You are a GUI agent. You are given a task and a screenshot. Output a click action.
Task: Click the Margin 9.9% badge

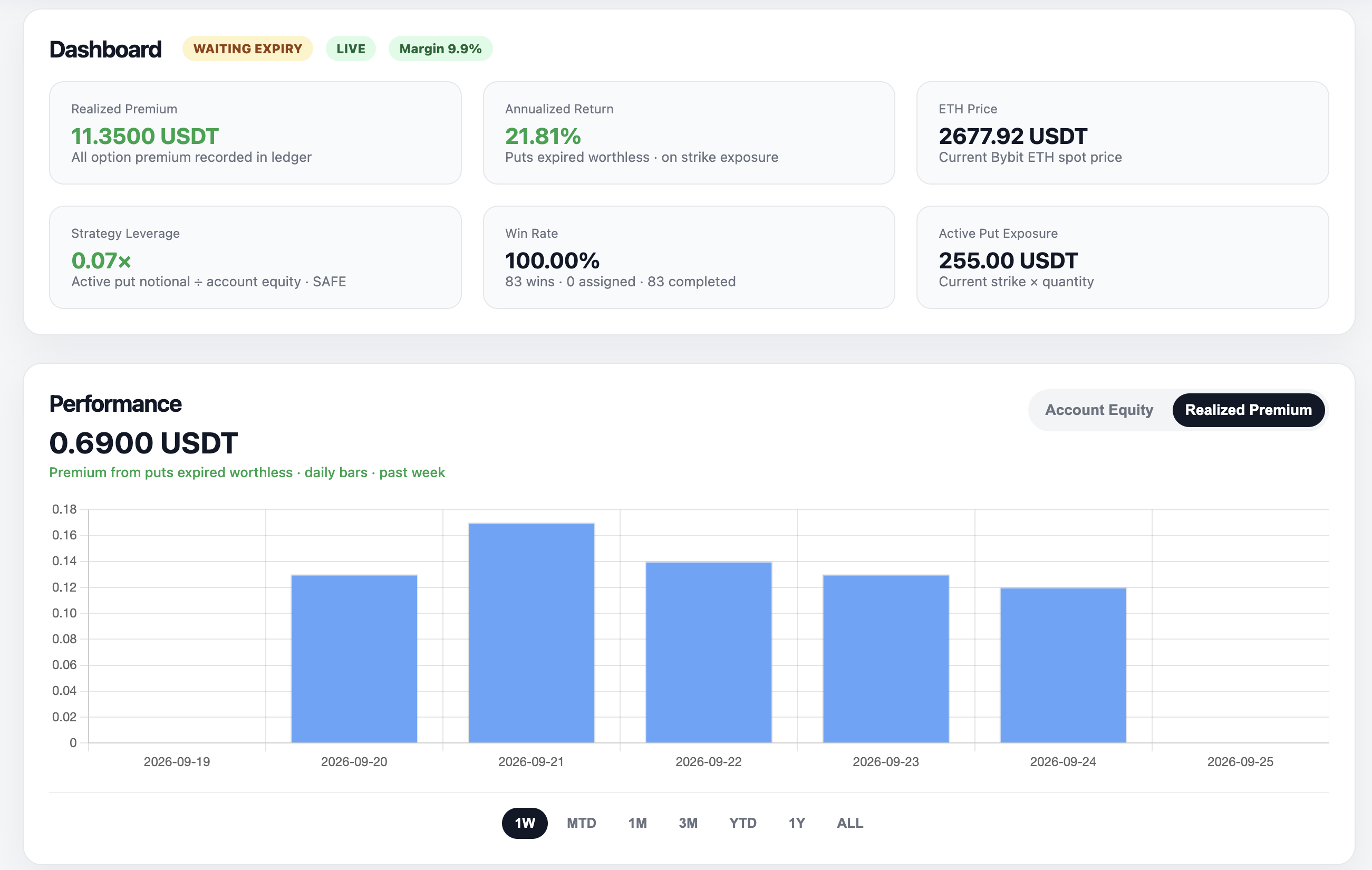click(x=440, y=49)
